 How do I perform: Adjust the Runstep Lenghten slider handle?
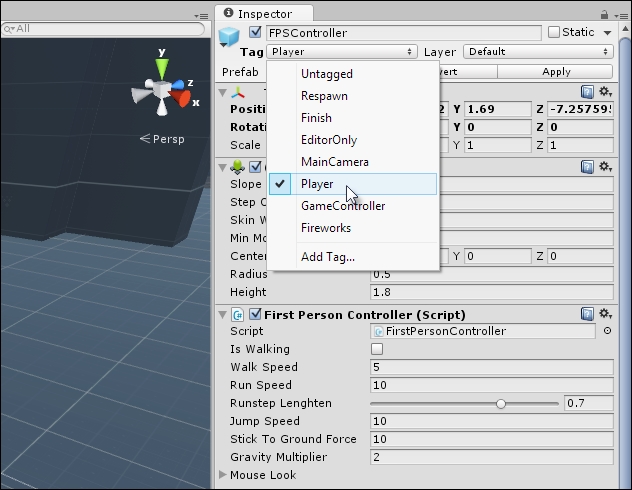501,403
